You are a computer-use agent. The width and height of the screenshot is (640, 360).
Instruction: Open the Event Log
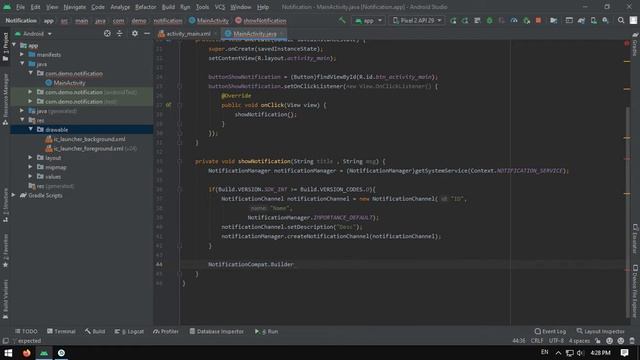pos(550,331)
